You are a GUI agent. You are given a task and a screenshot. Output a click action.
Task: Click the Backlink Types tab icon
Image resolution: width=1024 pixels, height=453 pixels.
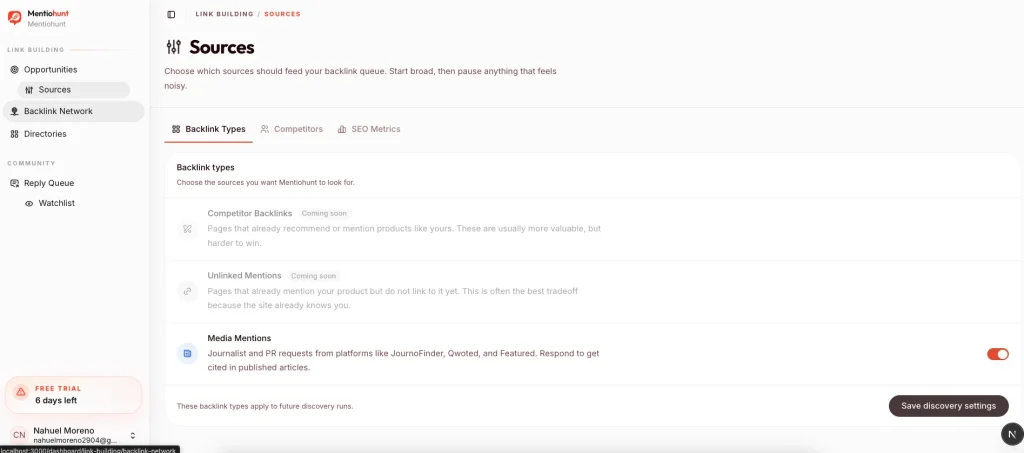[176, 129]
